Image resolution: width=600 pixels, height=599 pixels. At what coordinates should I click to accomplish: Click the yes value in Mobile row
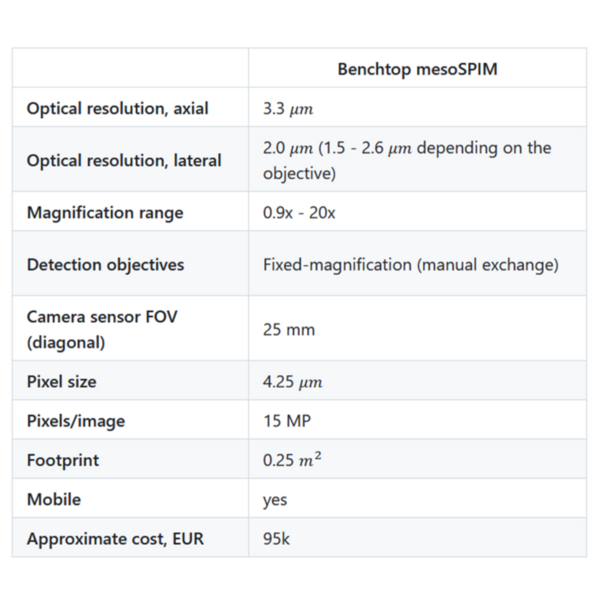pyautogui.click(x=275, y=500)
